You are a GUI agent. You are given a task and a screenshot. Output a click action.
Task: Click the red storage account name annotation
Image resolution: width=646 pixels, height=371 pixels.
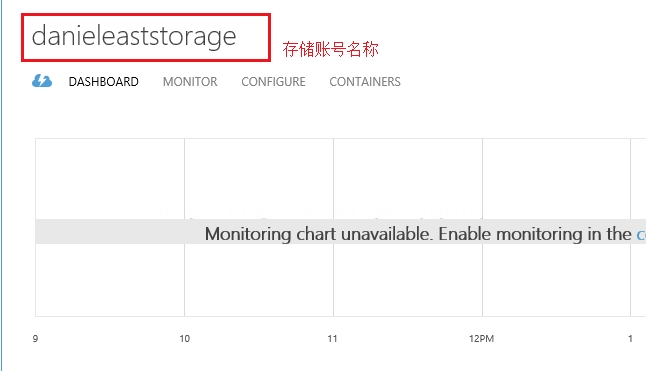pyautogui.click(x=330, y=49)
